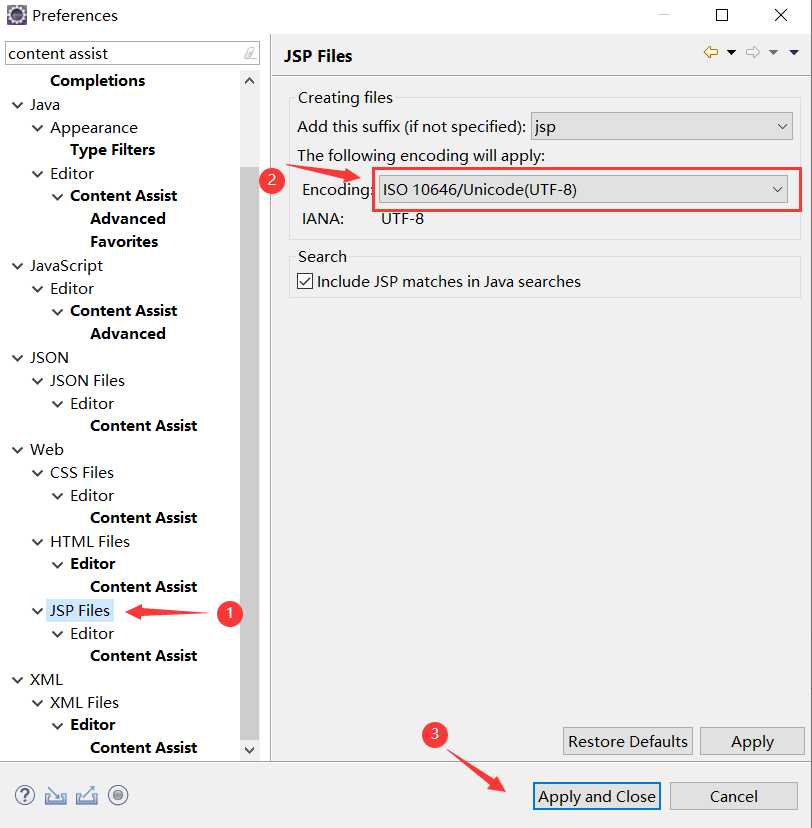Open the jsp suffix dropdown
This screenshot has height=828, width=812.
[x=662, y=127]
